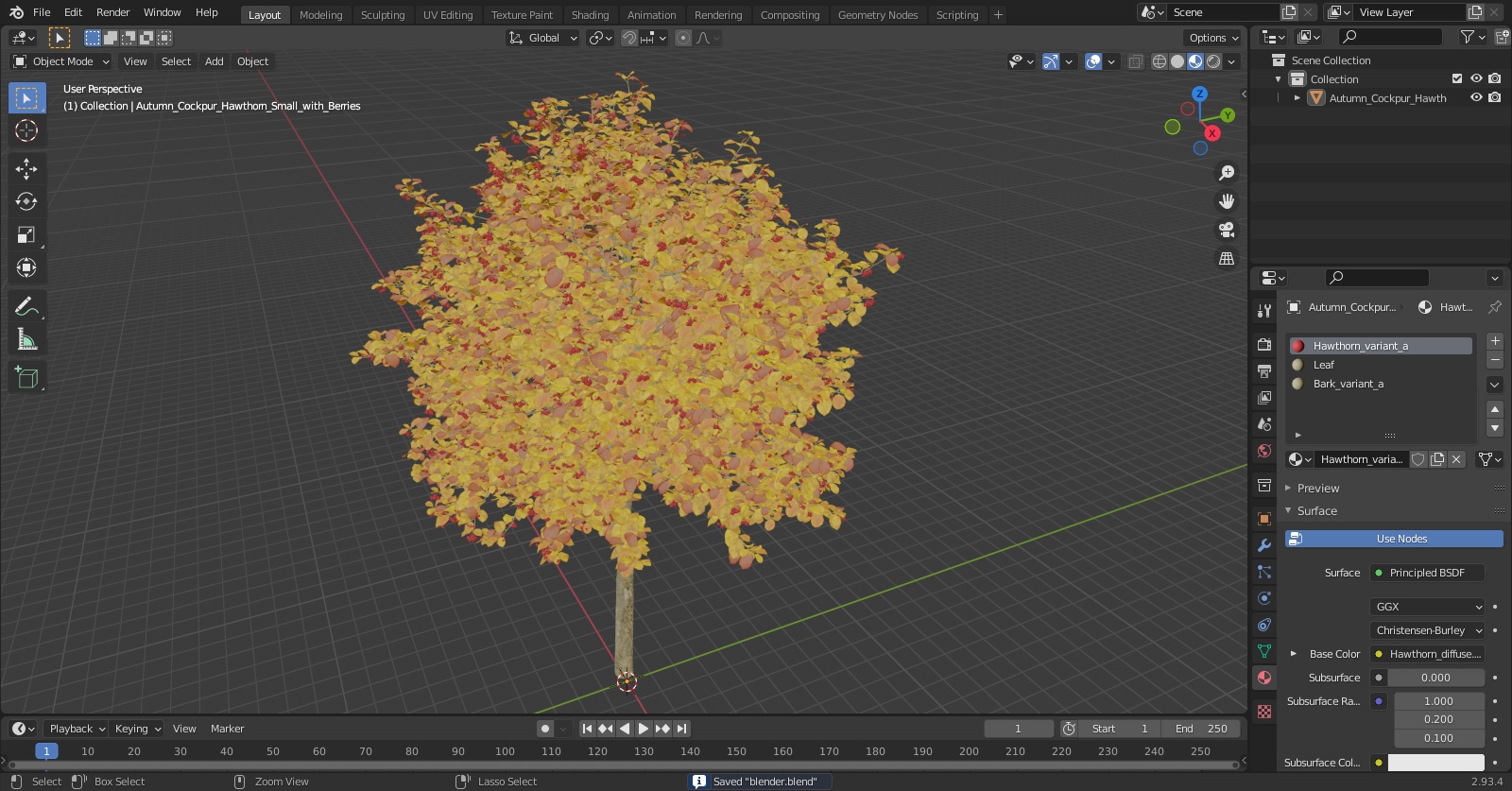
Task: Toggle Collection exclude checkbox
Action: (1457, 79)
